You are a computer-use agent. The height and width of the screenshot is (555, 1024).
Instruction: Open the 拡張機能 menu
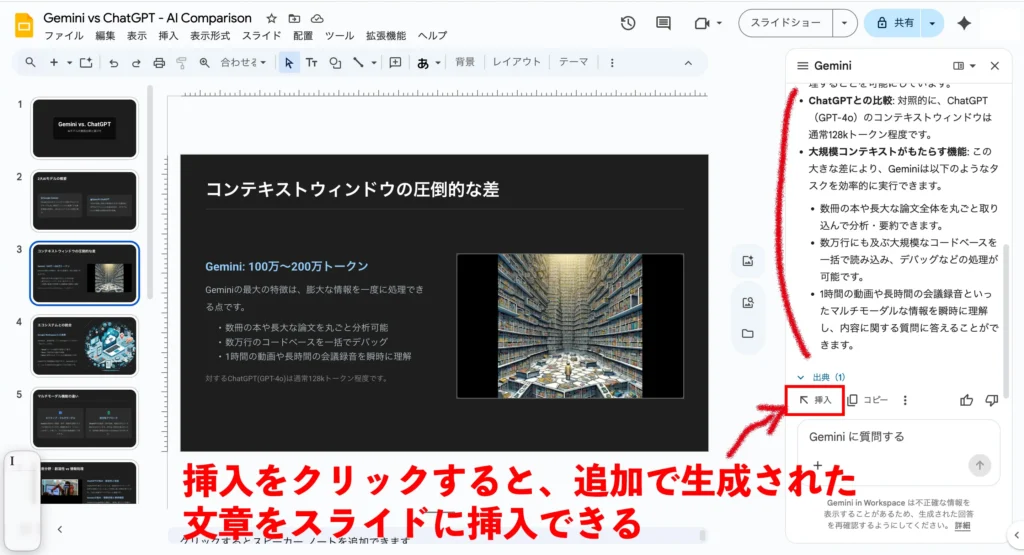385,36
